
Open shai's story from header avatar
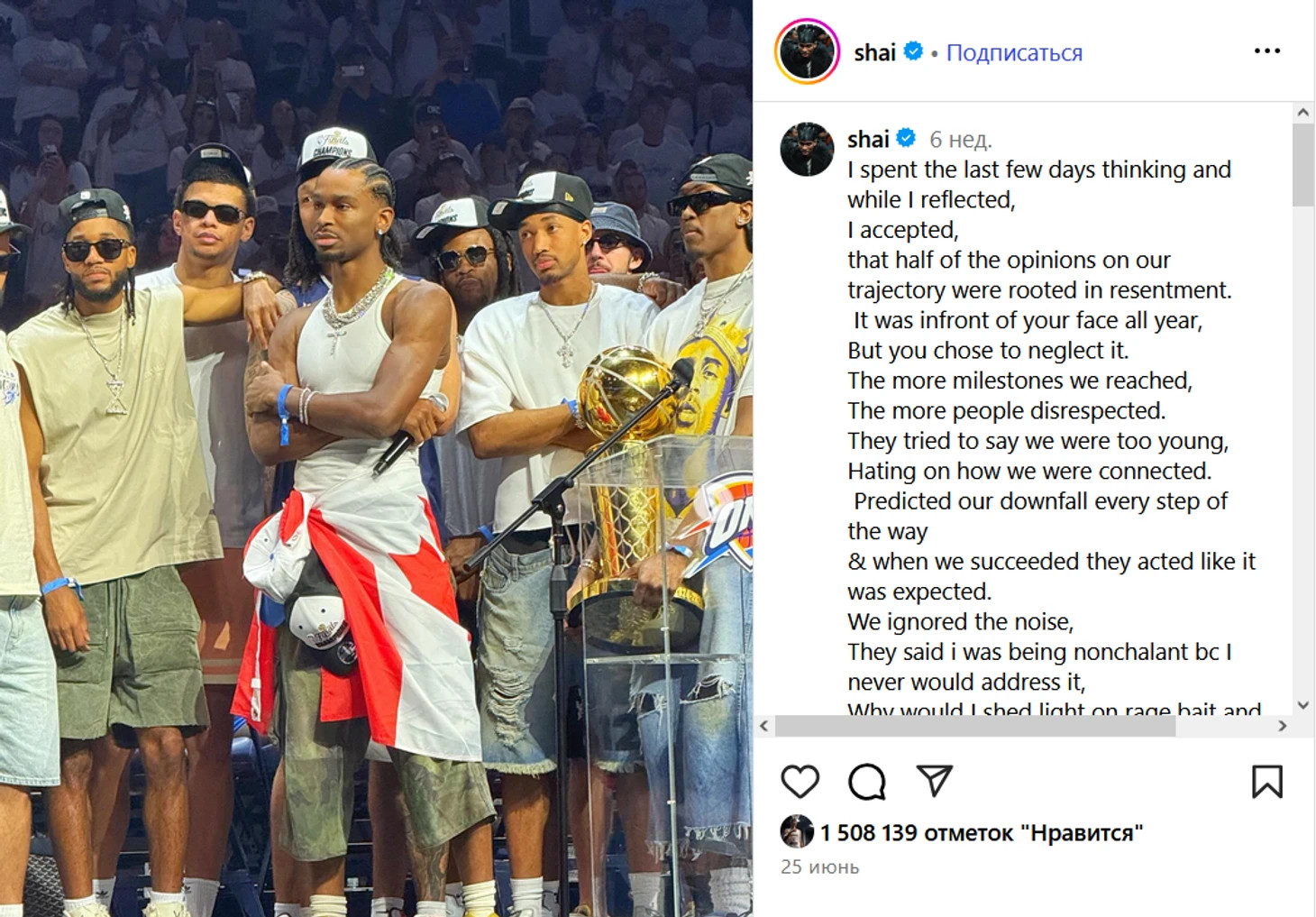click(x=807, y=51)
